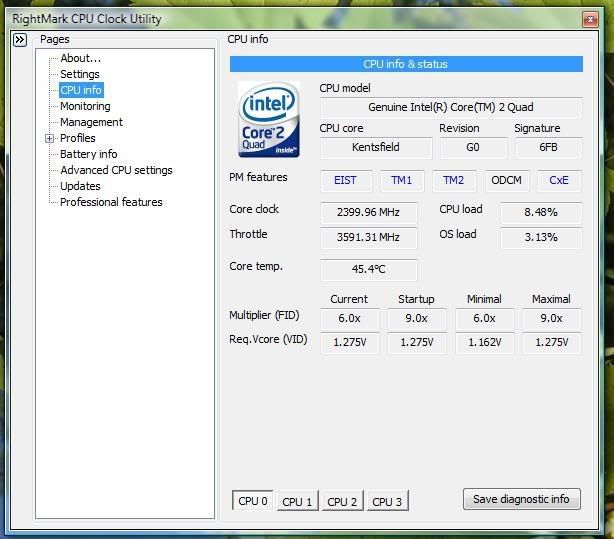Switch to the CPU 0 tab
Viewport: 614px width, 539px height.
253,501
